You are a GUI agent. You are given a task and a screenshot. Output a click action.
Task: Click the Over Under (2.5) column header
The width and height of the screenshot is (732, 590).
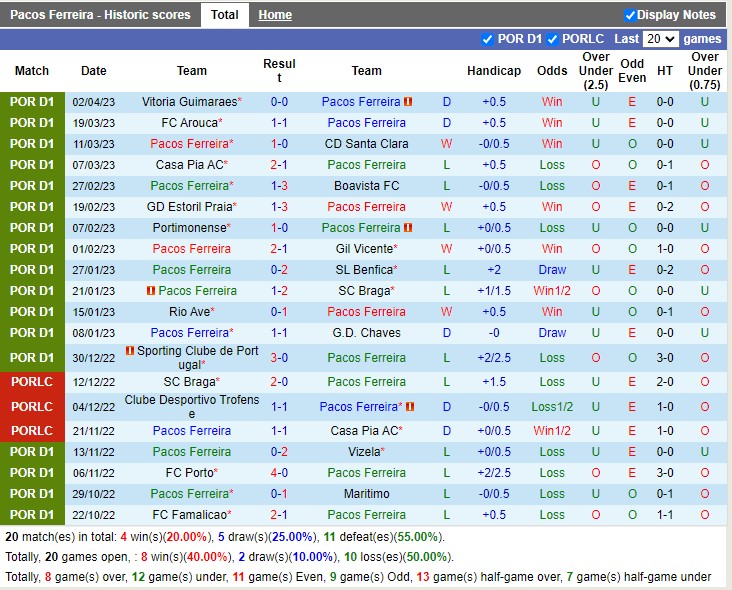[x=596, y=71]
